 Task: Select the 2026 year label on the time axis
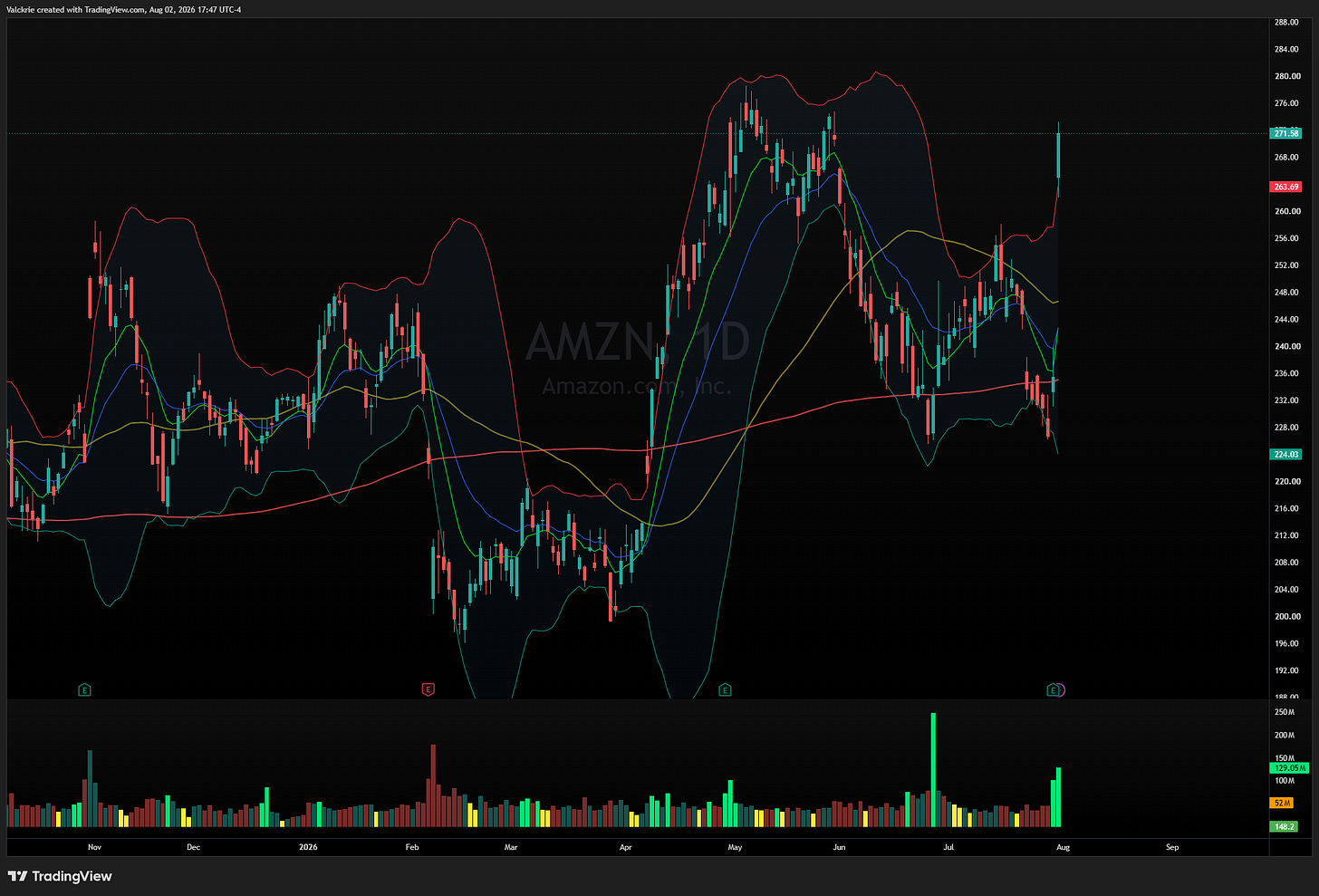(309, 848)
